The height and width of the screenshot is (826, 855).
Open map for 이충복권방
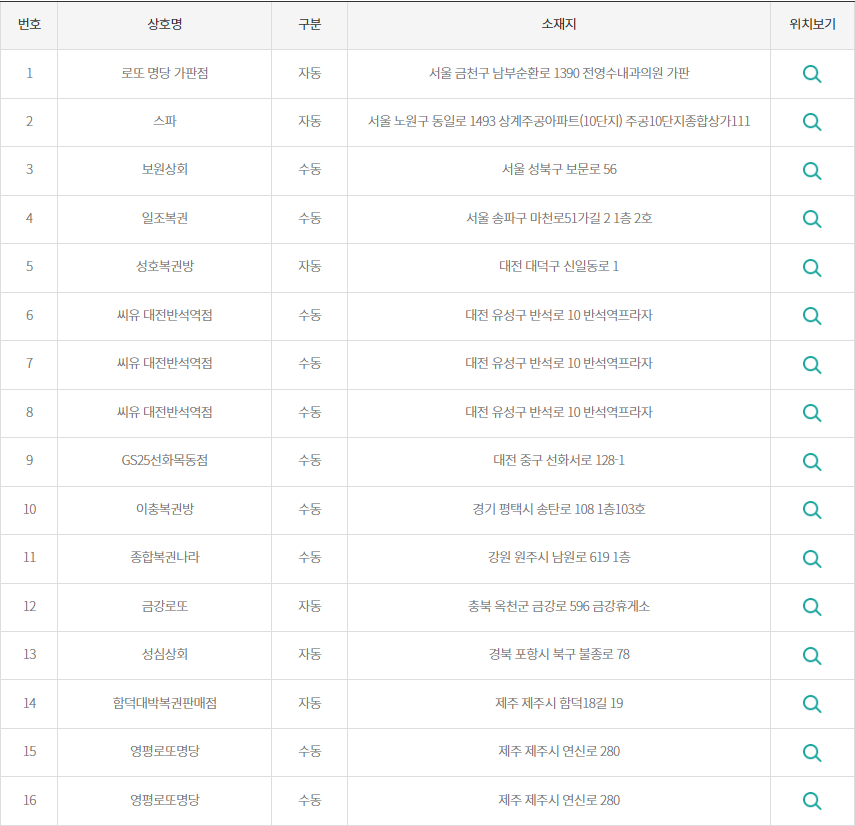pyautogui.click(x=812, y=510)
